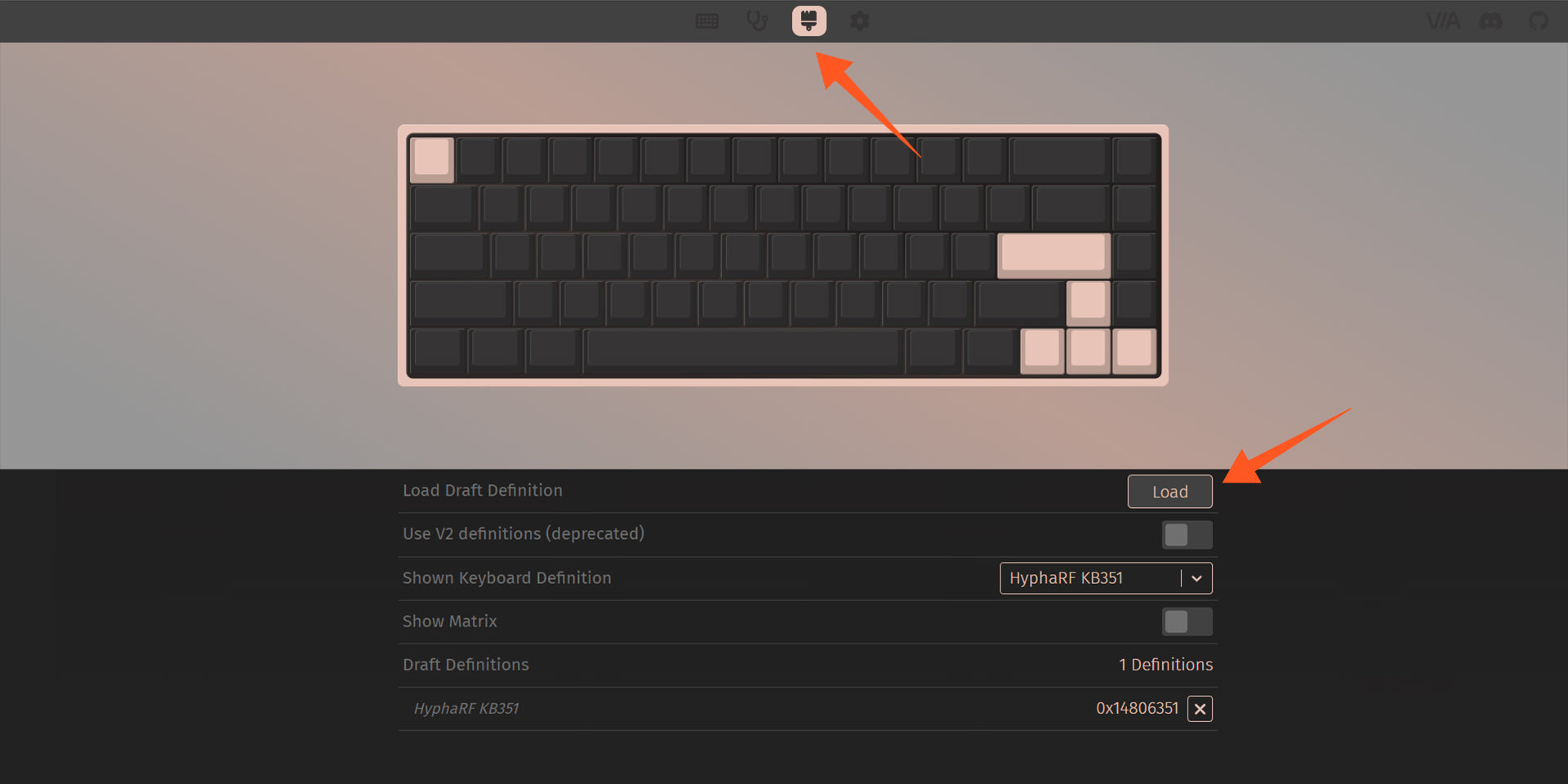Select the HyphaRF KB351 draft entry
The image size is (1568, 784).
pyautogui.click(x=465, y=709)
